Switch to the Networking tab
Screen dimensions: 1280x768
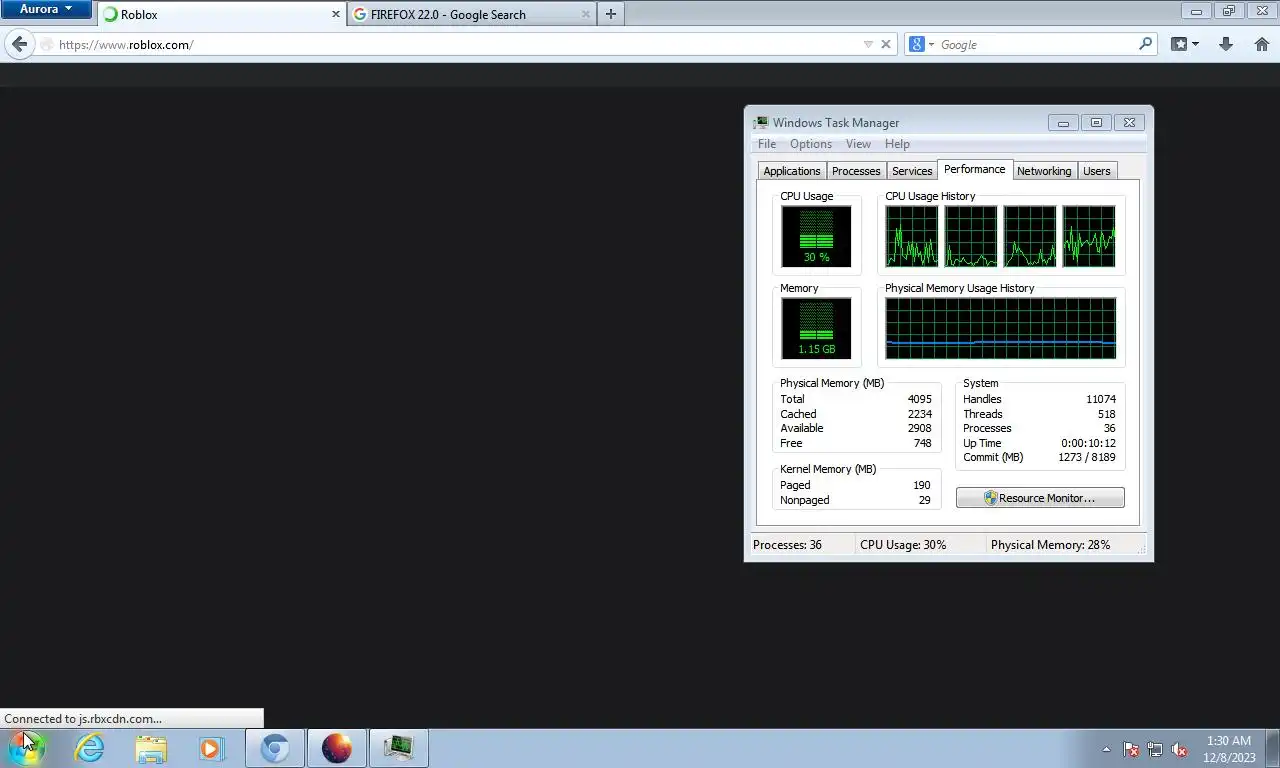click(1044, 171)
